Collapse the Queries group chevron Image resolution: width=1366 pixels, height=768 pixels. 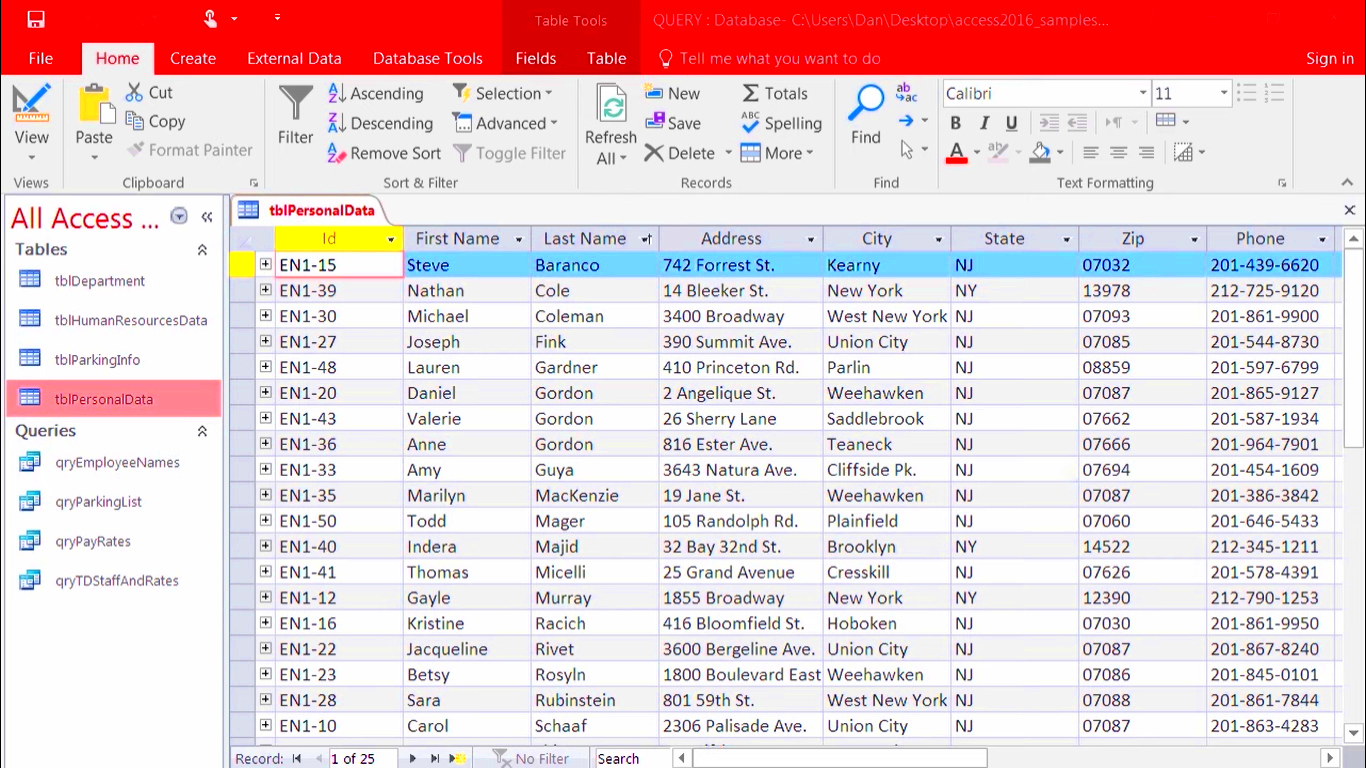point(202,431)
